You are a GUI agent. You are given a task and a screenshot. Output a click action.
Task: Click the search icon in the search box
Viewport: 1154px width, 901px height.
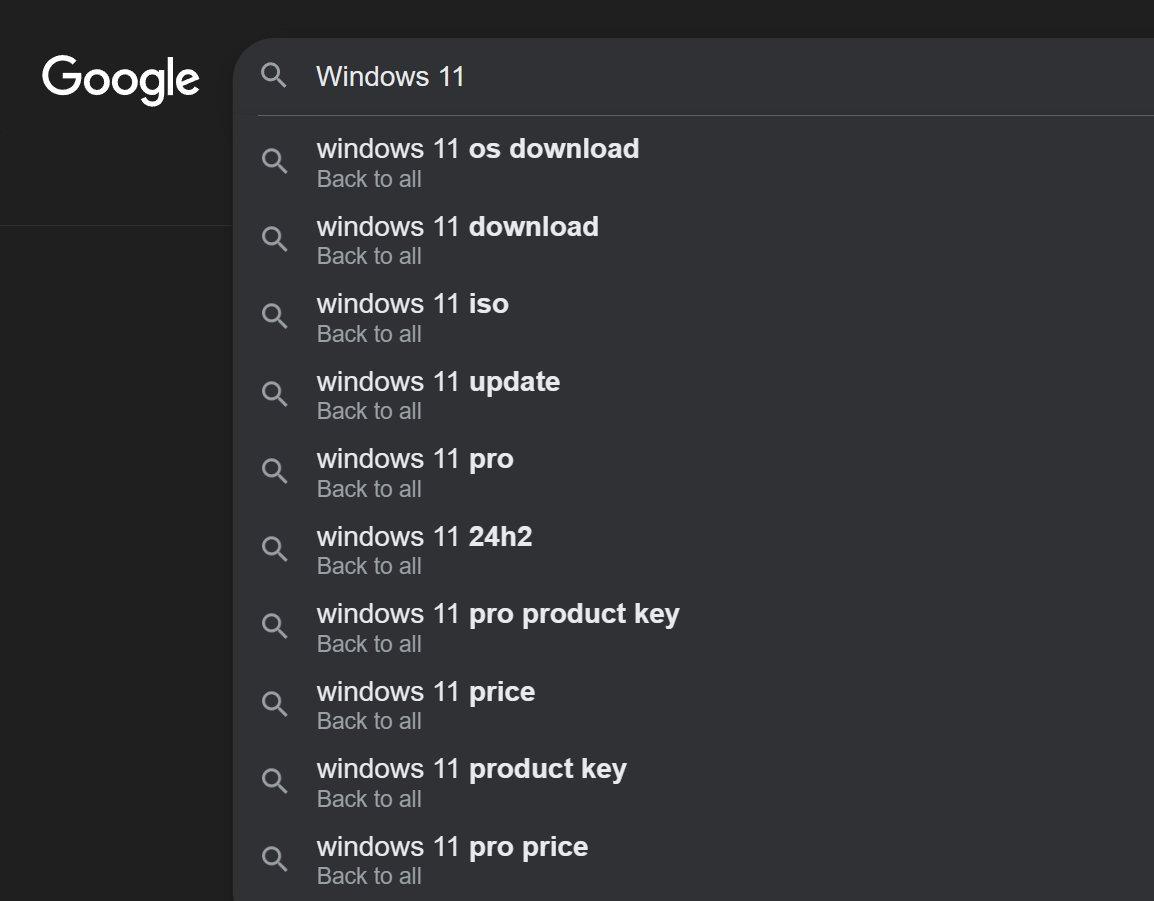(274, 75)
